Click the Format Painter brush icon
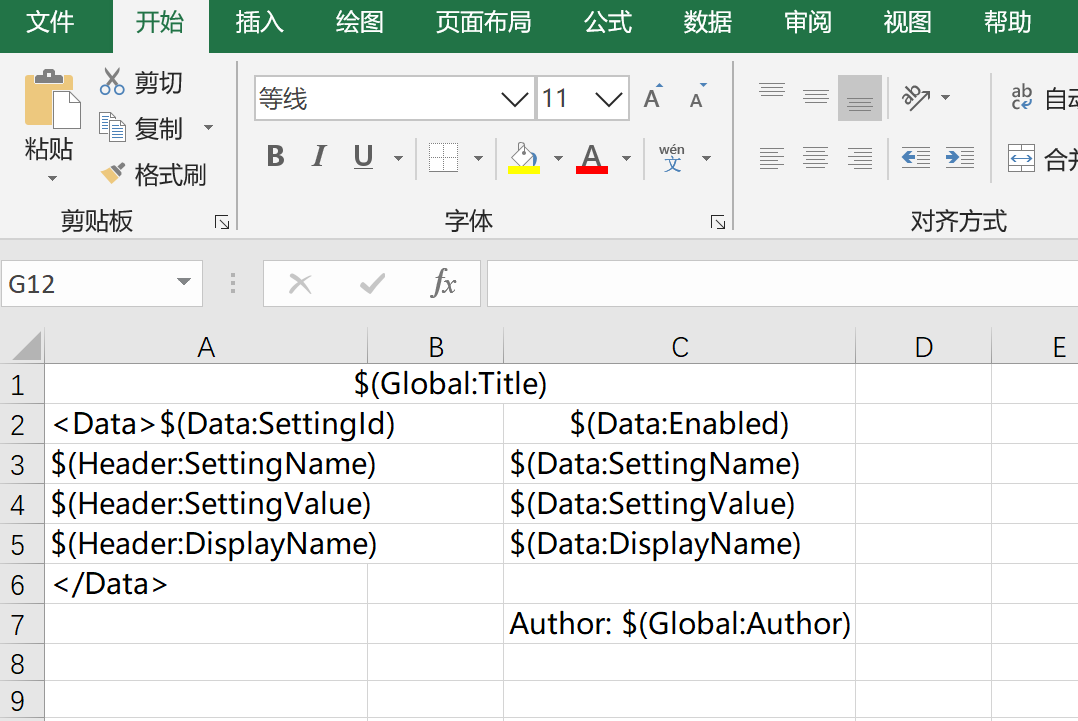 (x=112, y=174)
